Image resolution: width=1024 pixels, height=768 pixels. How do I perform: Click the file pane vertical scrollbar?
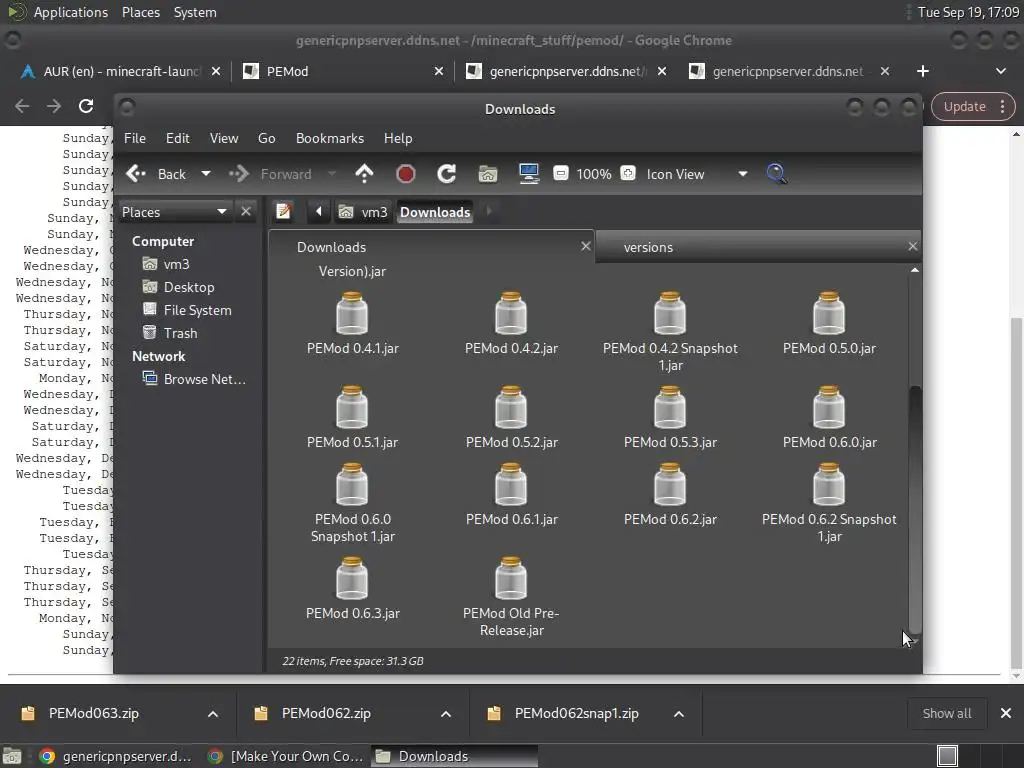click(915, 509)
